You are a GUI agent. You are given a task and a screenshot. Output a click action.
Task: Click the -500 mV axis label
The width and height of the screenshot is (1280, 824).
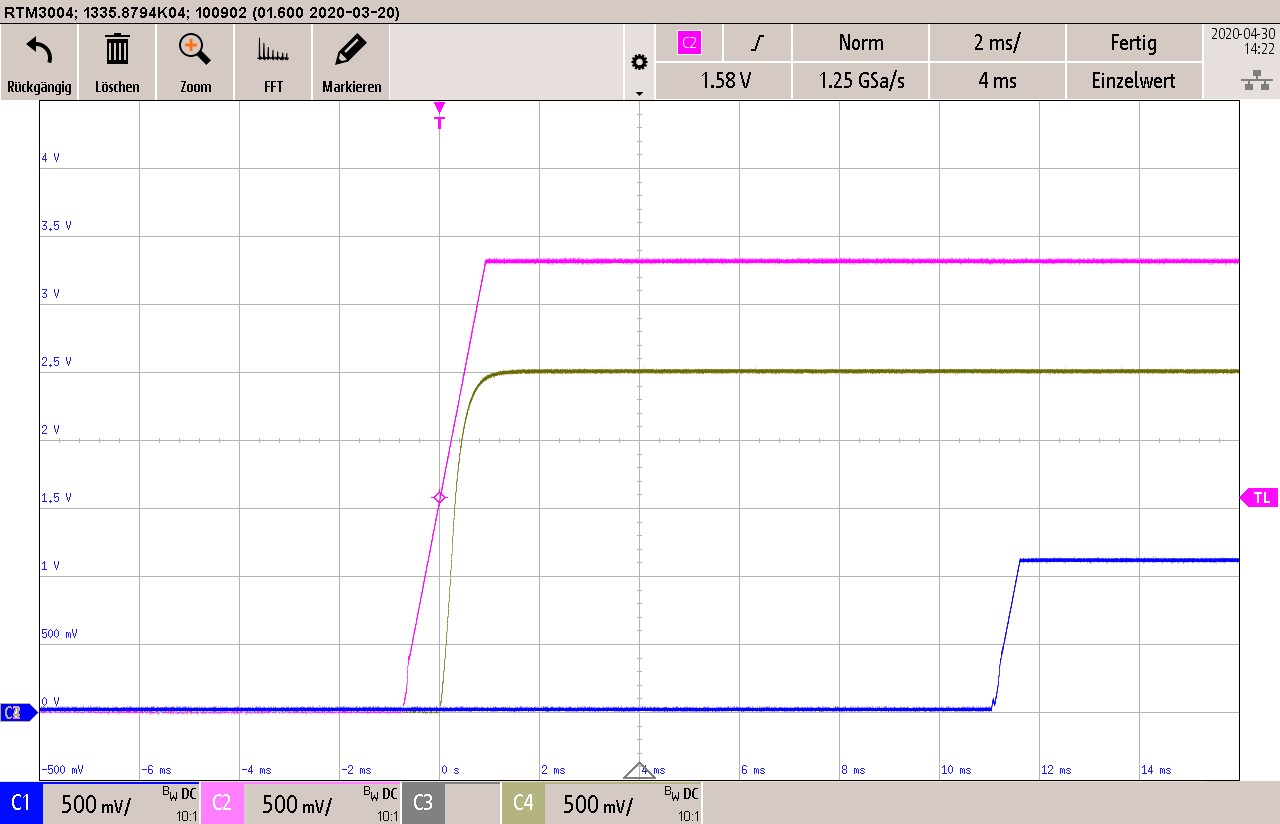click(62, 770)
